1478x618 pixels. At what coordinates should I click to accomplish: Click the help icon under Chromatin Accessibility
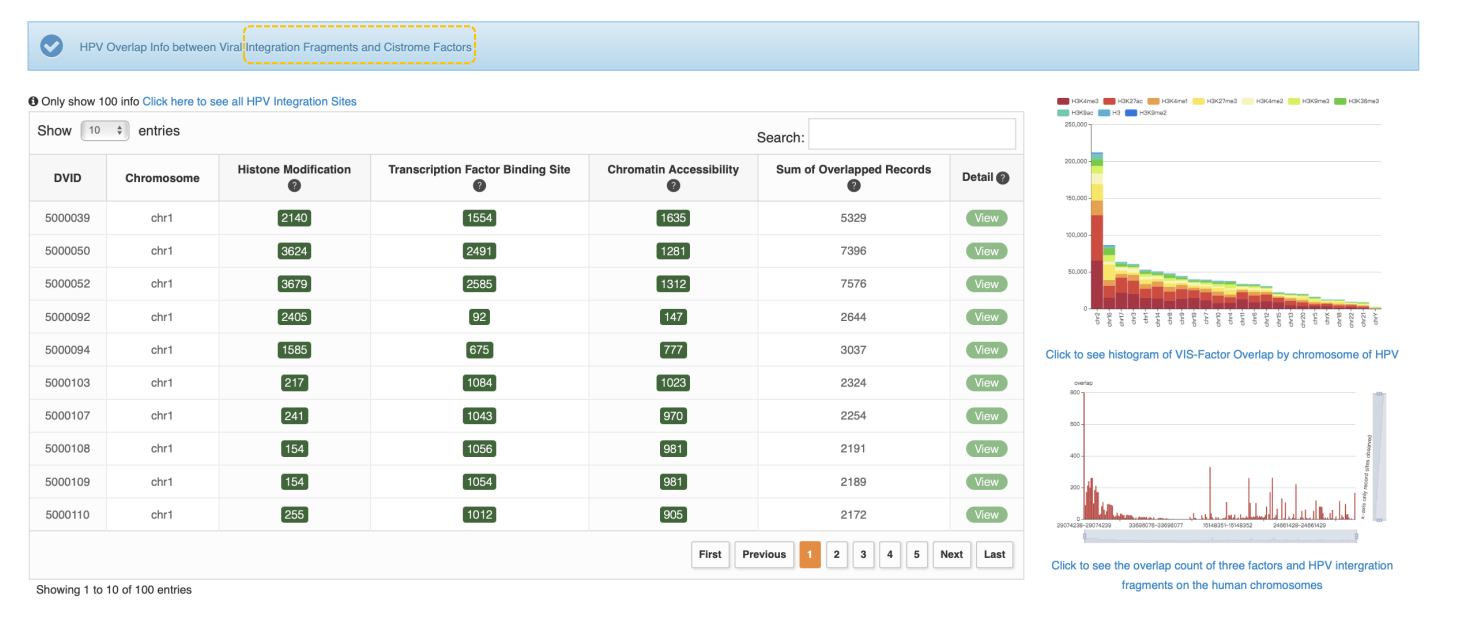673,186
